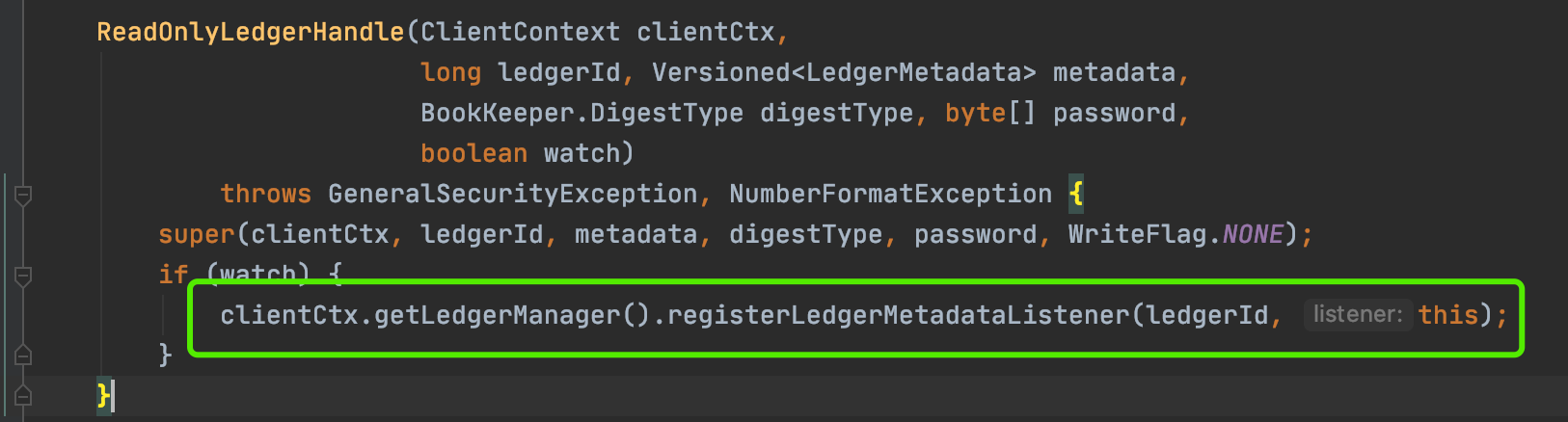
Task: Click the BookKeeper.DigestType type
Action: (x=582, y=113)
